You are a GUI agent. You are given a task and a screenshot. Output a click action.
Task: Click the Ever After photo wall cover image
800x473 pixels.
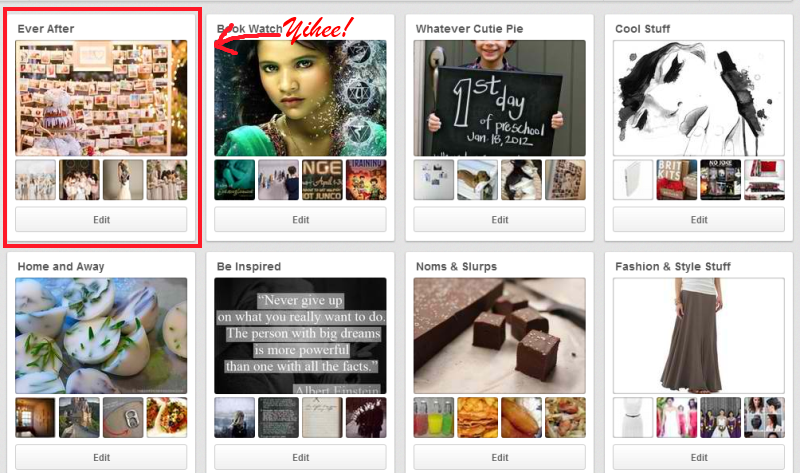click(x=101, y=98)
